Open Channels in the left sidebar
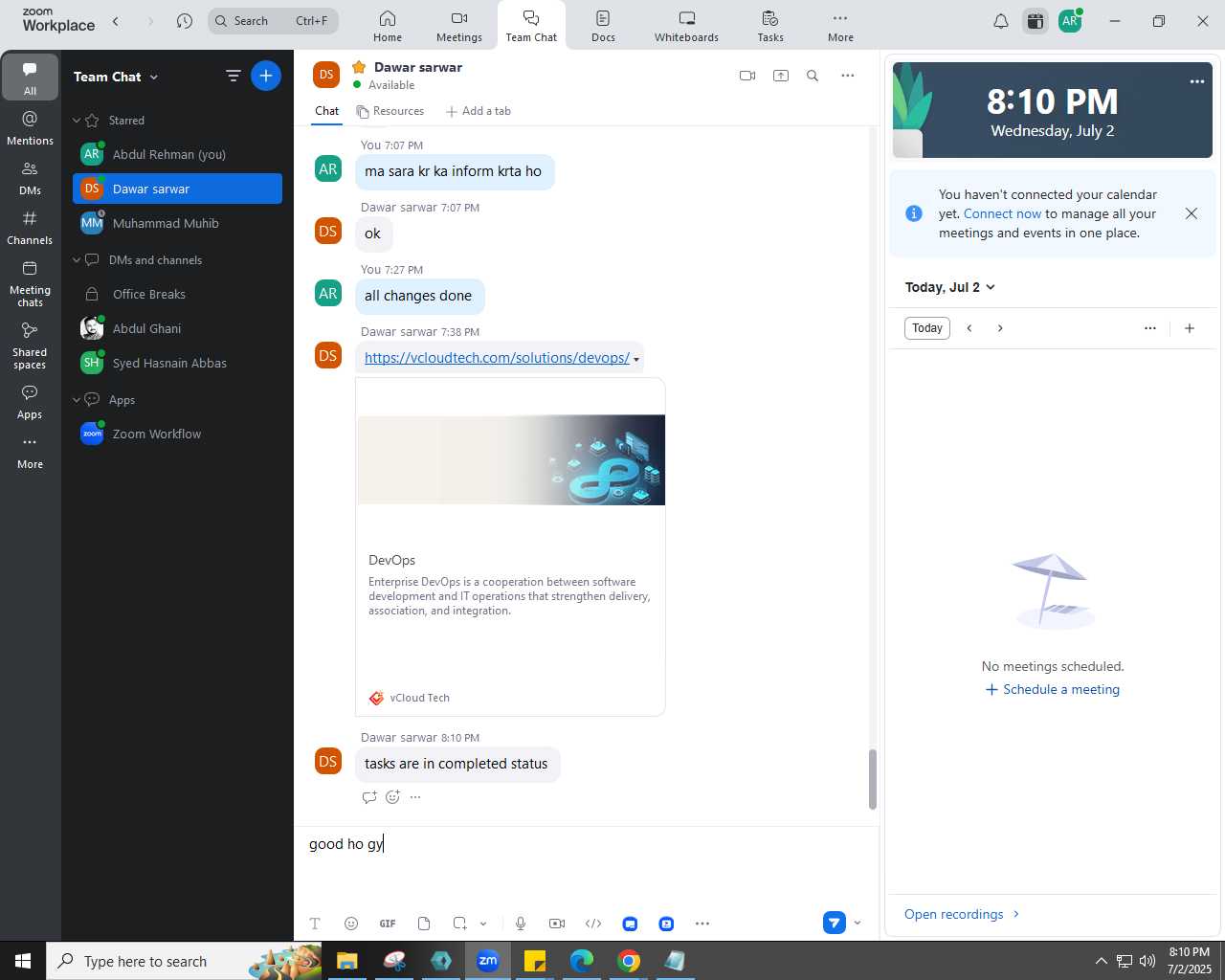Image resolution: width=1225 pixels, height=980 pixels. 30,228
